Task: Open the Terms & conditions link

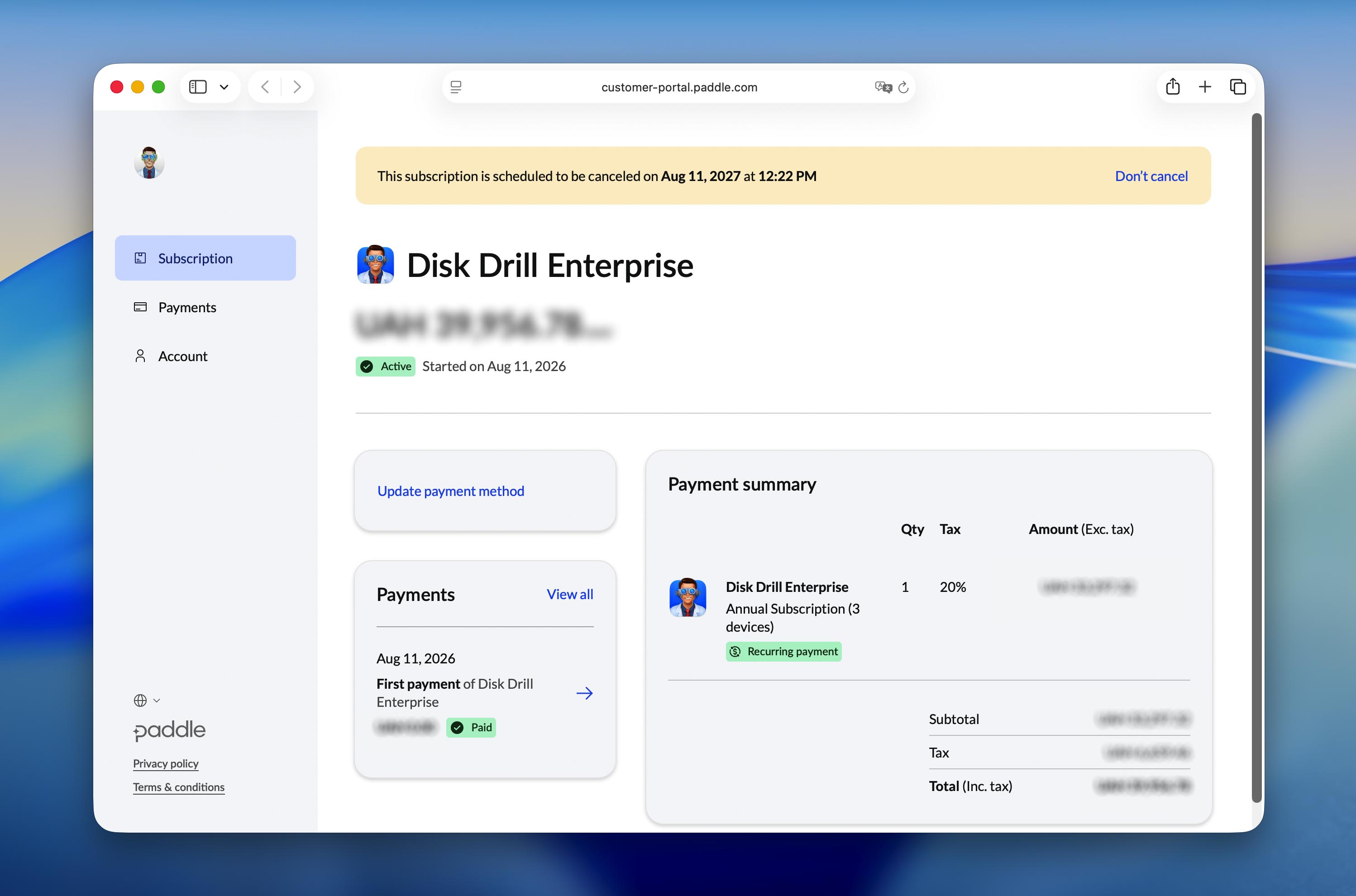Action: click(179, 787)
